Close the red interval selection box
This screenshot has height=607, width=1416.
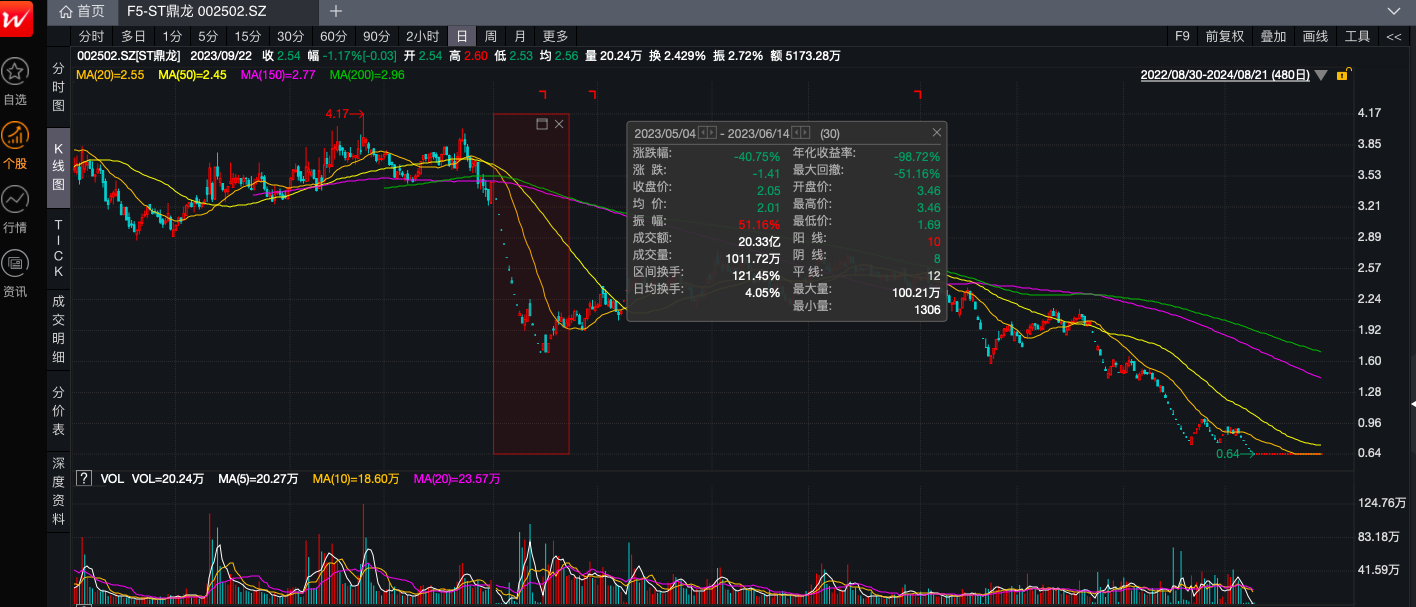coord(559,124)
